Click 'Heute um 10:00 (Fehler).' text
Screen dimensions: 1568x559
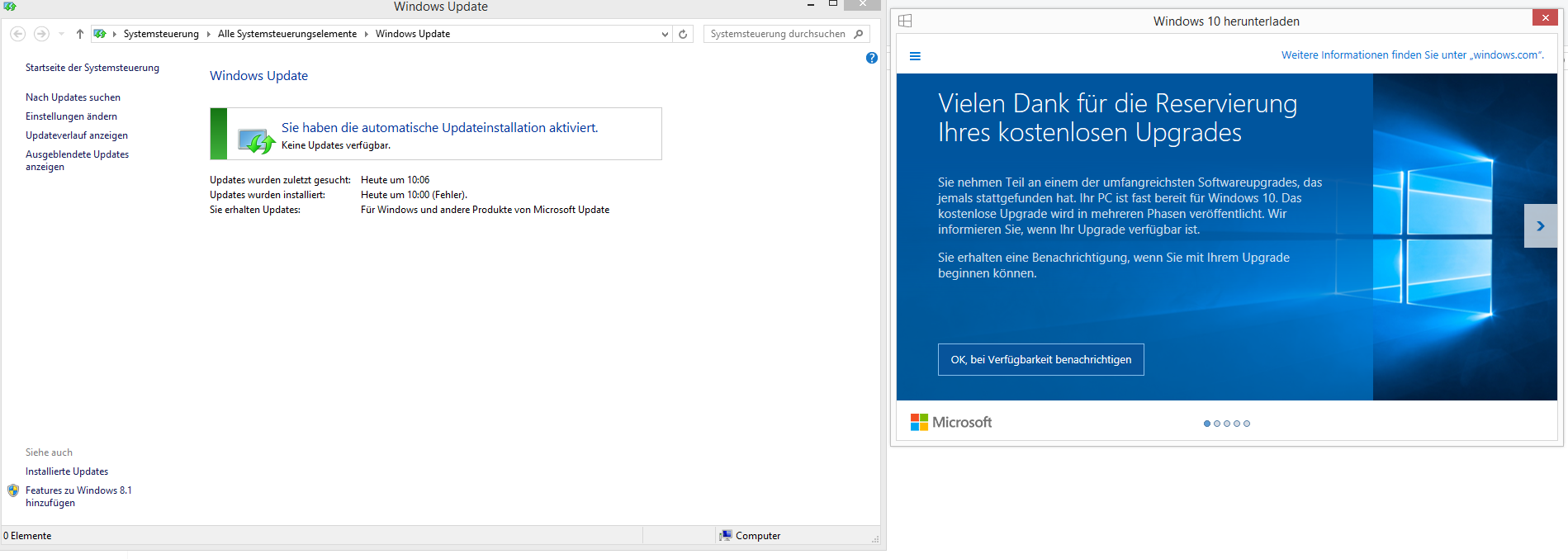[414, 195]
